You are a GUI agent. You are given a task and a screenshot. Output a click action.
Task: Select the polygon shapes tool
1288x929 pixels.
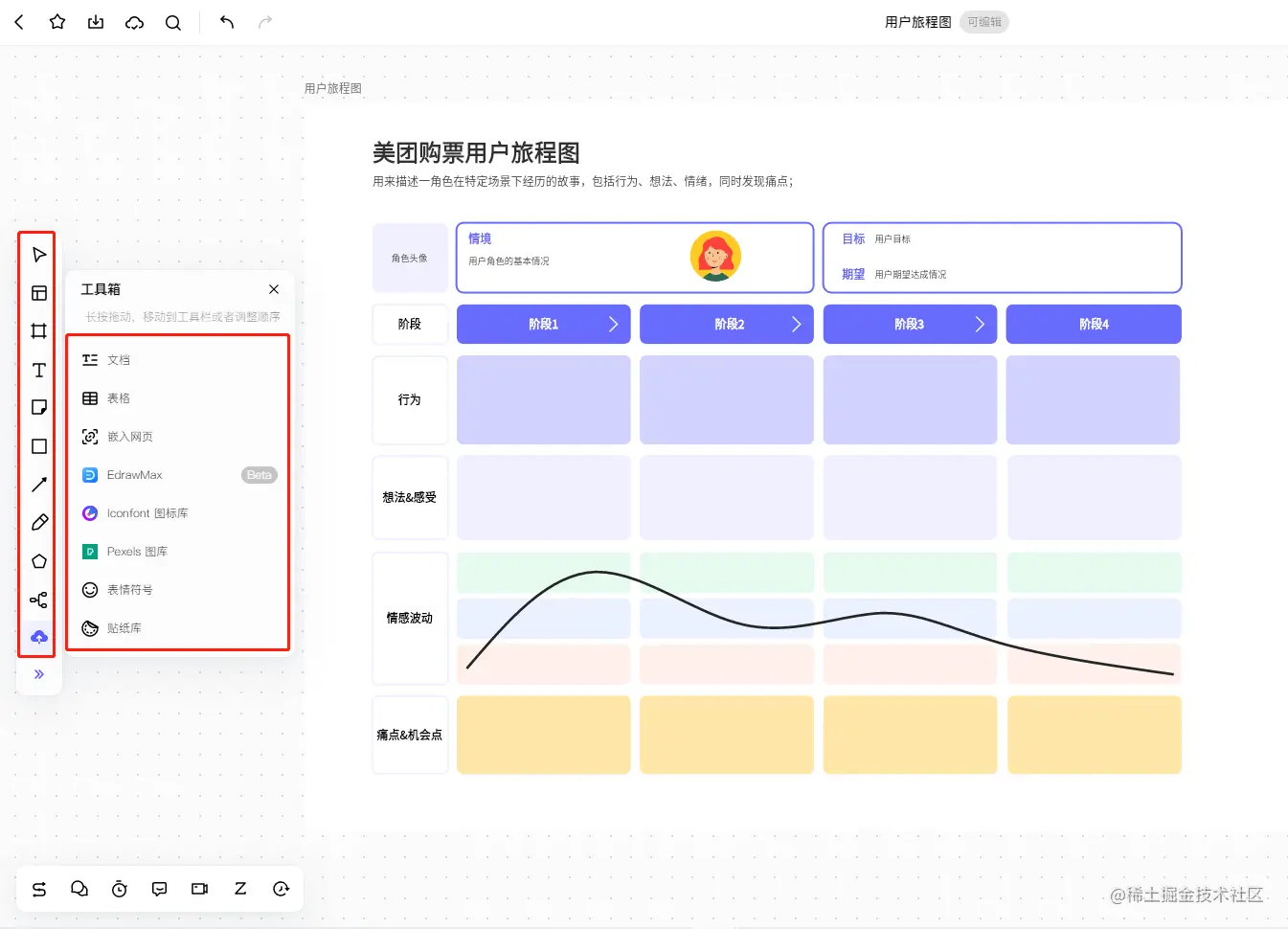(39, 561)
